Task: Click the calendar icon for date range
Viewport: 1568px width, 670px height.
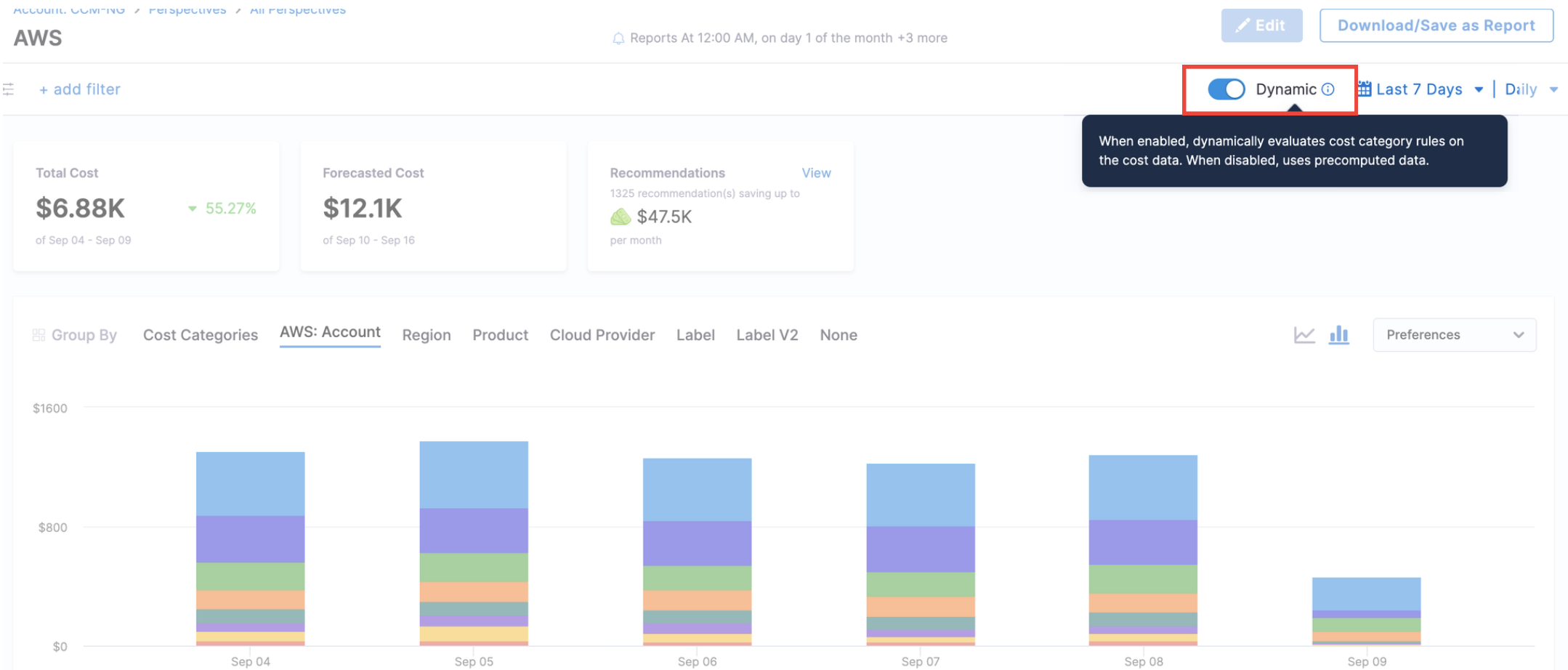Action: coord(1365,89)
